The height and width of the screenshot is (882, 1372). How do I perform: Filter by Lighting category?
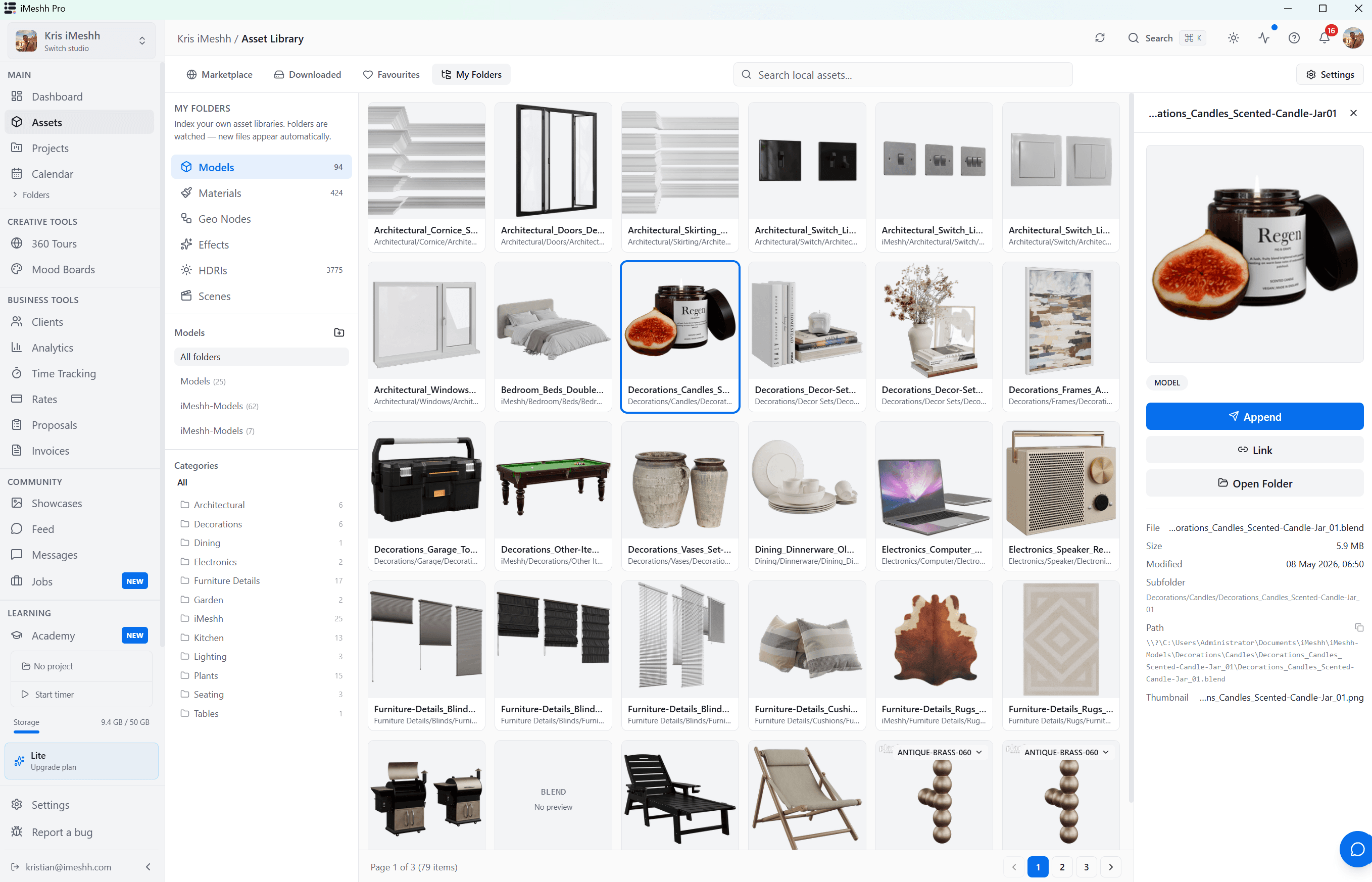tap(261, 656)
